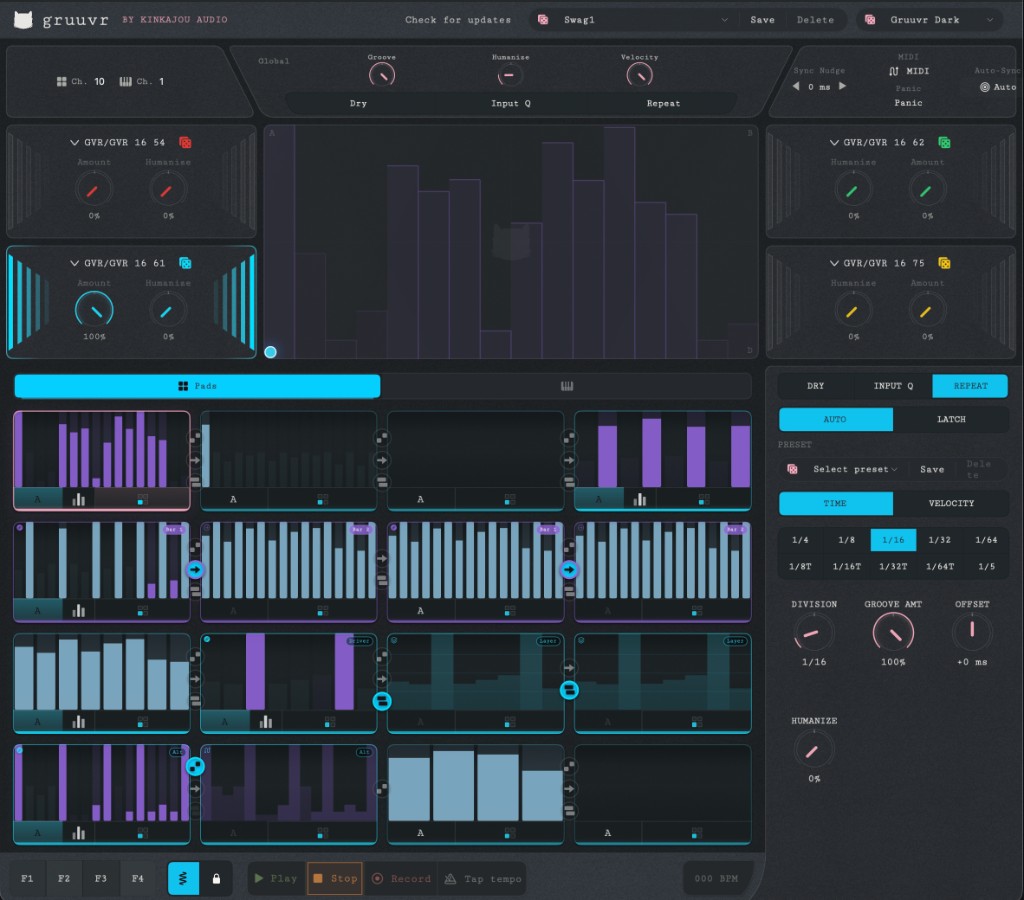This screenshot has height=900, width=1024.
Task: Click the highlighted arrow between second-row pads one and two
Action: click(195, 570)
